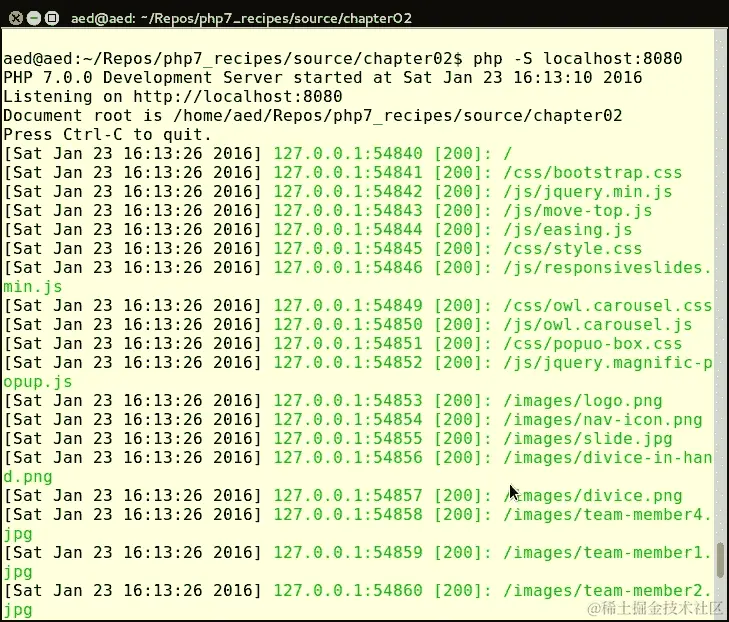The width and height of the screenshot is (729, 622).
Task: Click the address 127.0.0.1:54856
Action: click(x=348, y=458)
